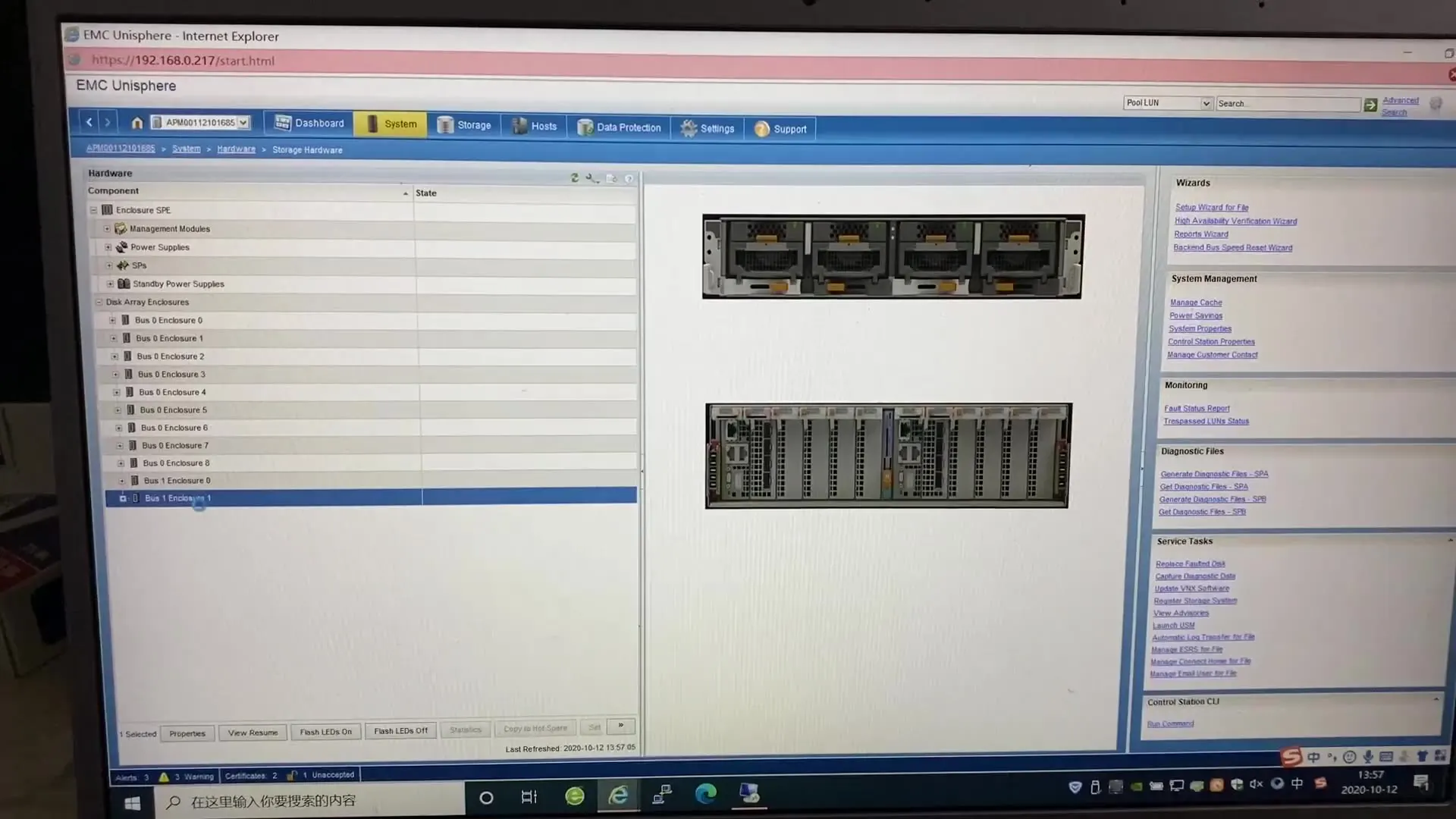Click the Flash LEDs On button
The width and height of the screenshot is (1456, 819).
[325, 732]
